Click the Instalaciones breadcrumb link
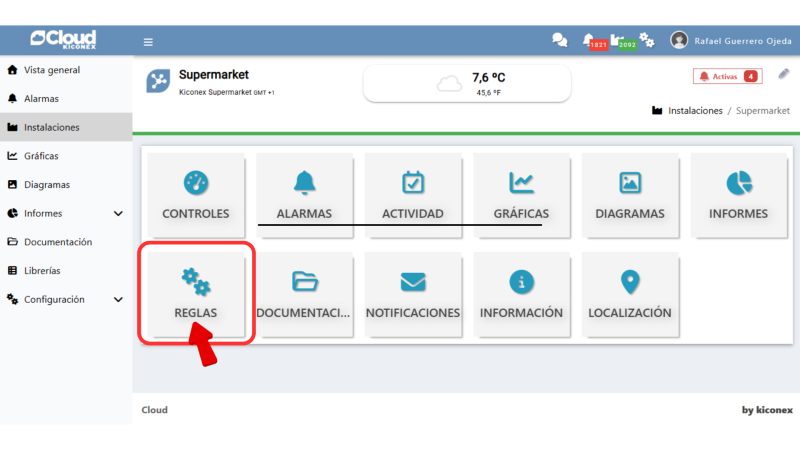This screenshot has width=800, height=450. tap(694, 110)
